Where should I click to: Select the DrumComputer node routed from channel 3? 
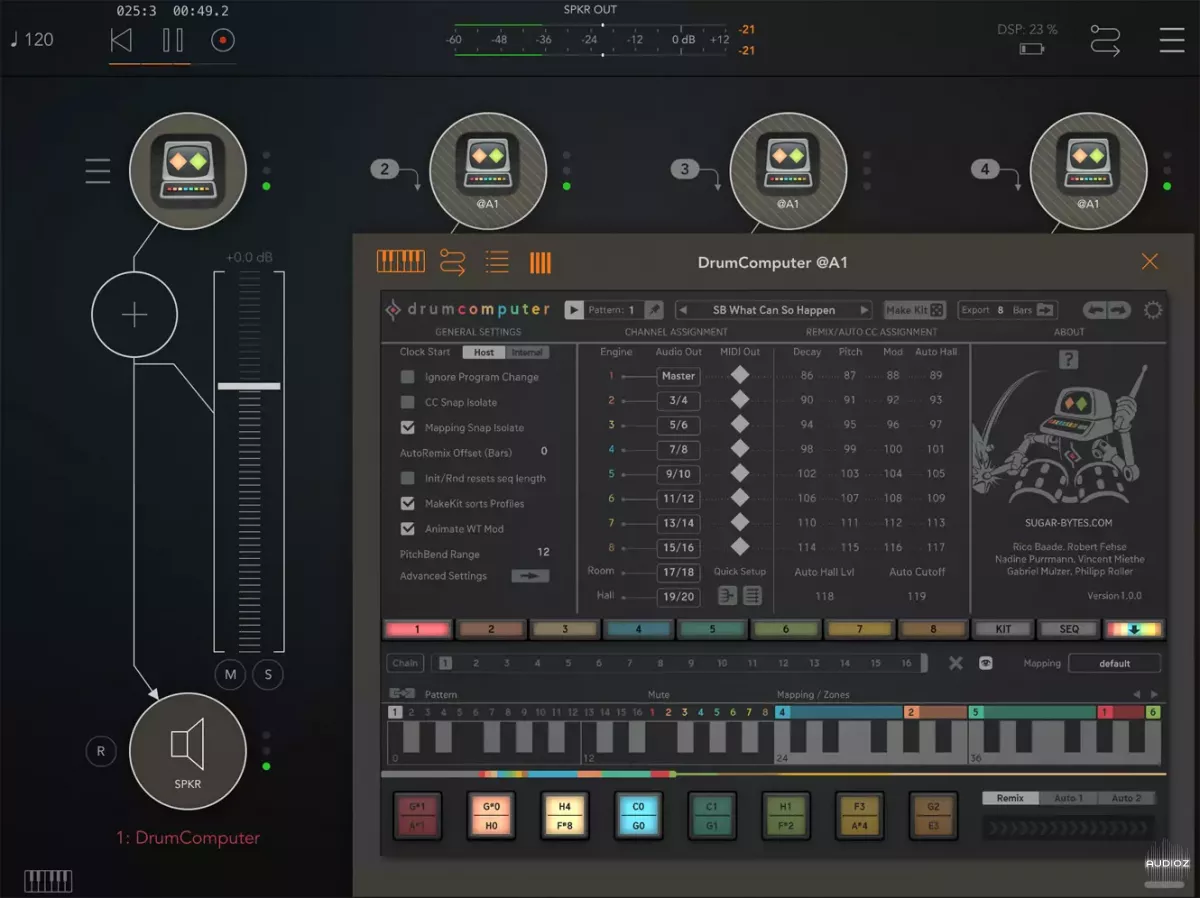tap(788, 171)
